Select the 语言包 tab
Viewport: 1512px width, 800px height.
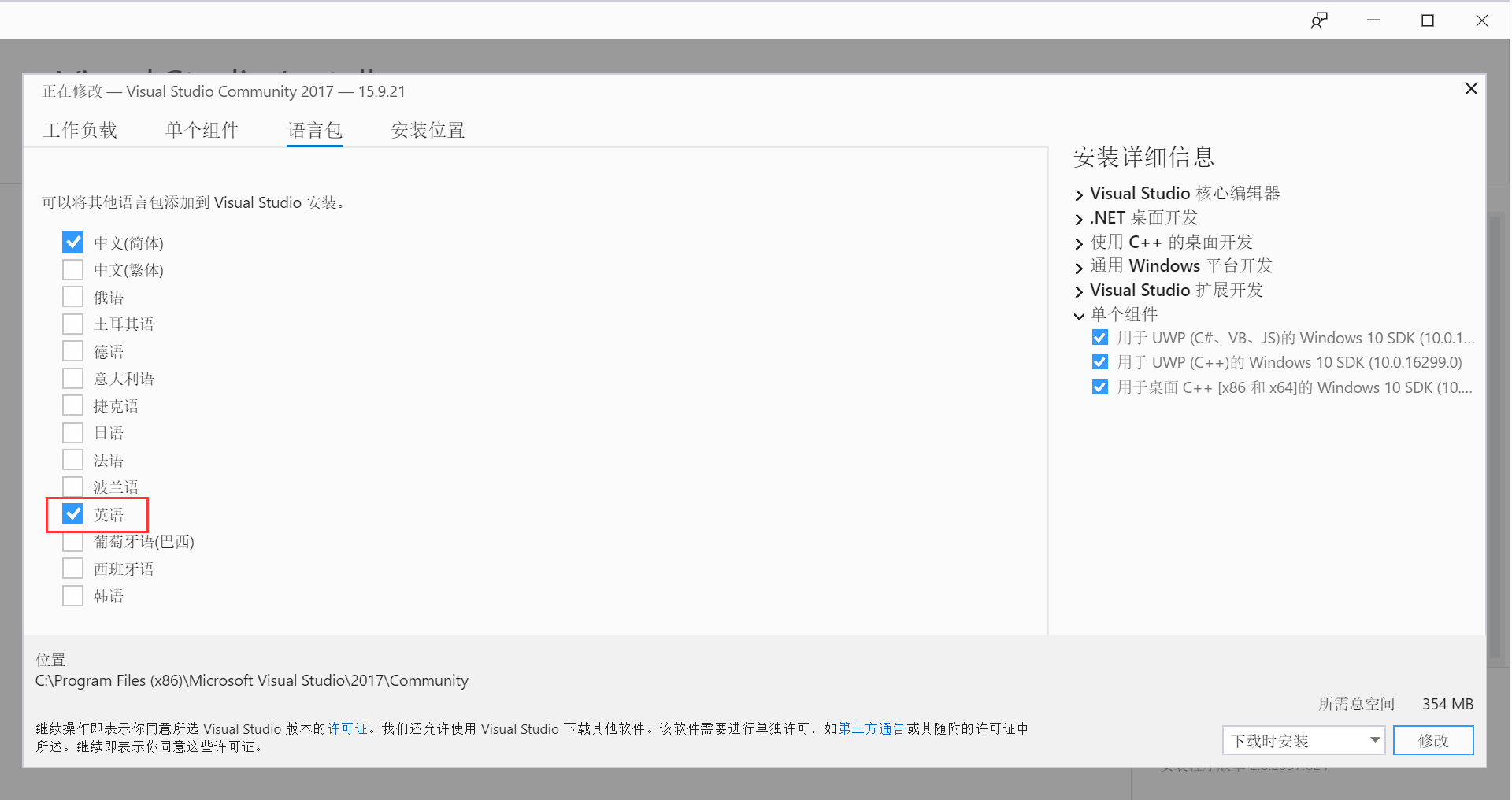[315, 130]
